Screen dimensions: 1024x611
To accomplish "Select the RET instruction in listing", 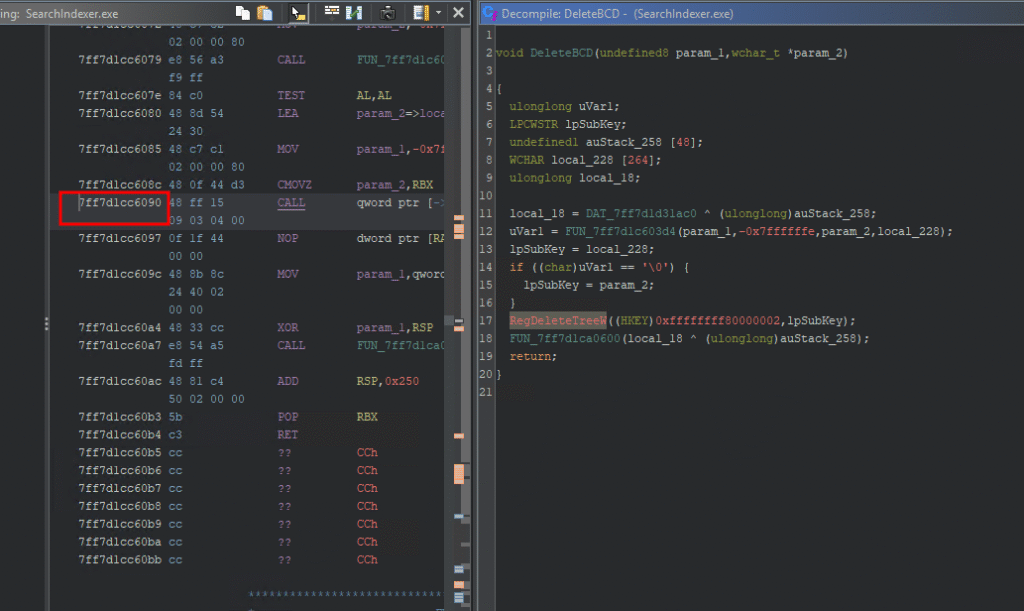I will point(288,435).
